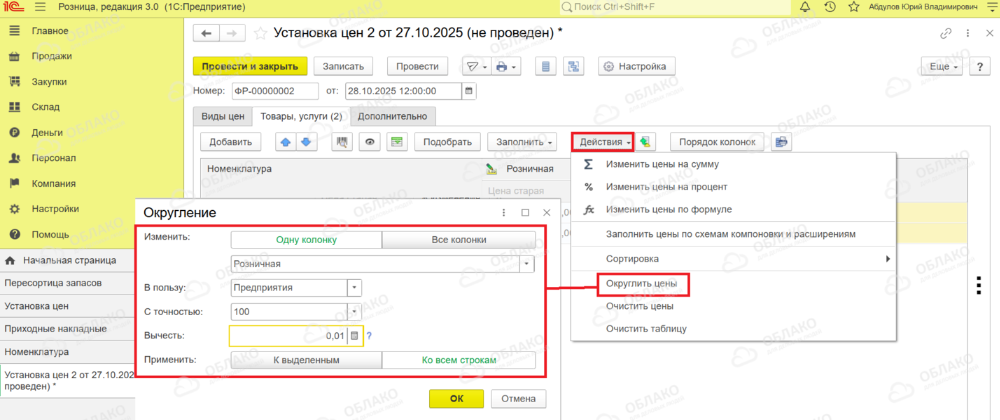
Task: Click the barcode search icon
Action: [342, 142]
